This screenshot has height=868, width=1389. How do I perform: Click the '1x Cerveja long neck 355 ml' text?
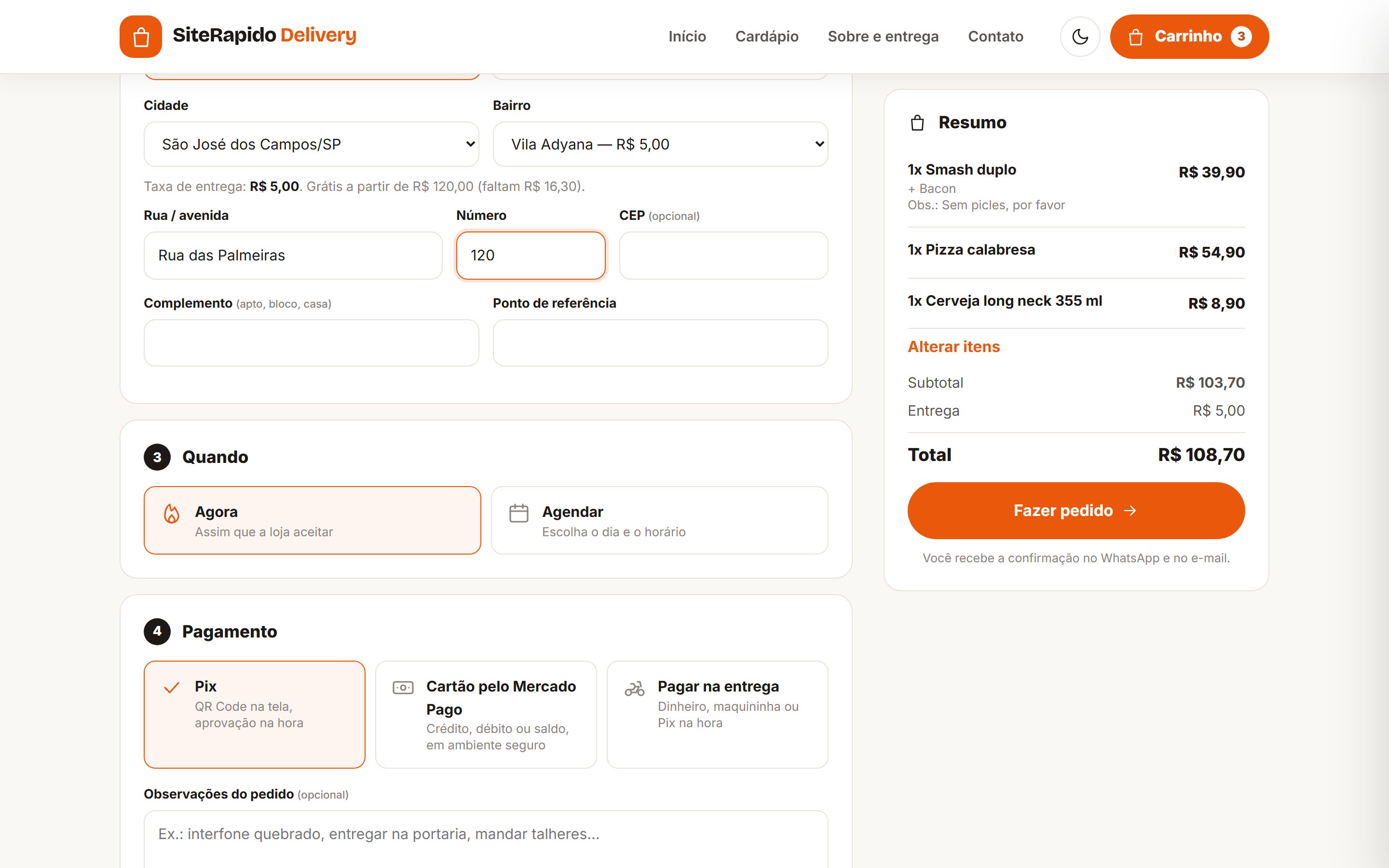(x=1005, y=301)
